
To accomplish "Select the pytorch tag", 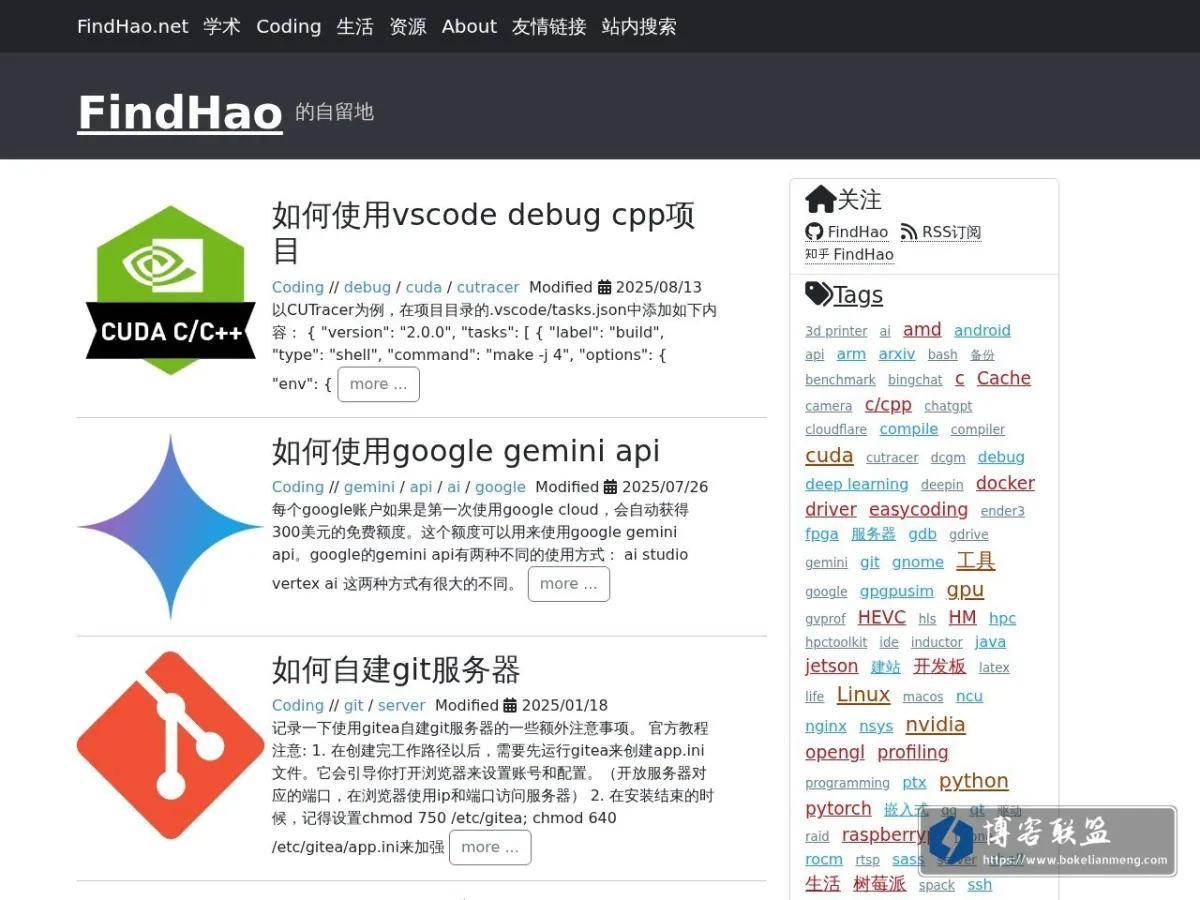I will [838, 808].
